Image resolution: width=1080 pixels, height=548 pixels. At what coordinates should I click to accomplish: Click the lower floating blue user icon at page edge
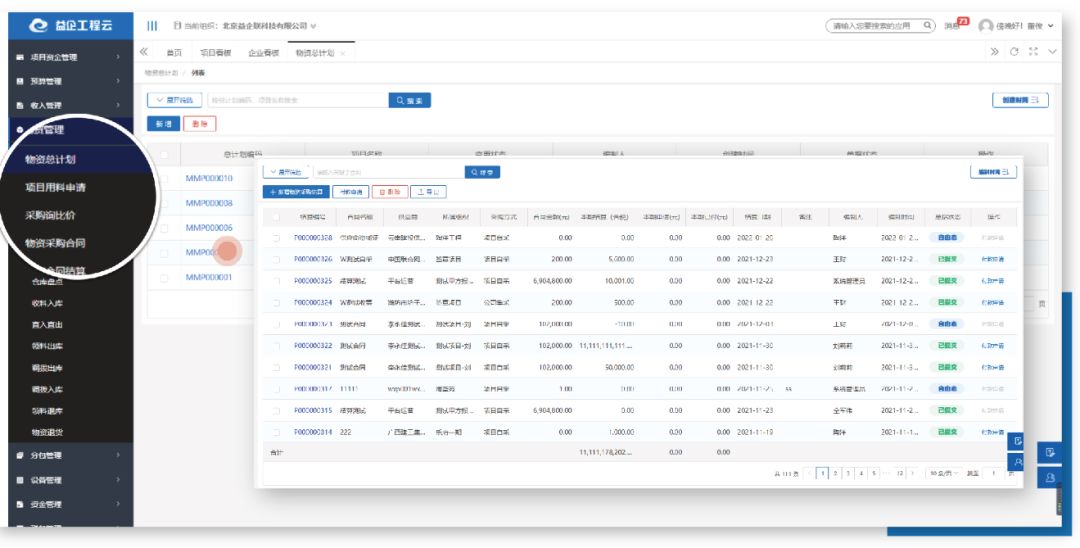click(x=1050, y=476)
